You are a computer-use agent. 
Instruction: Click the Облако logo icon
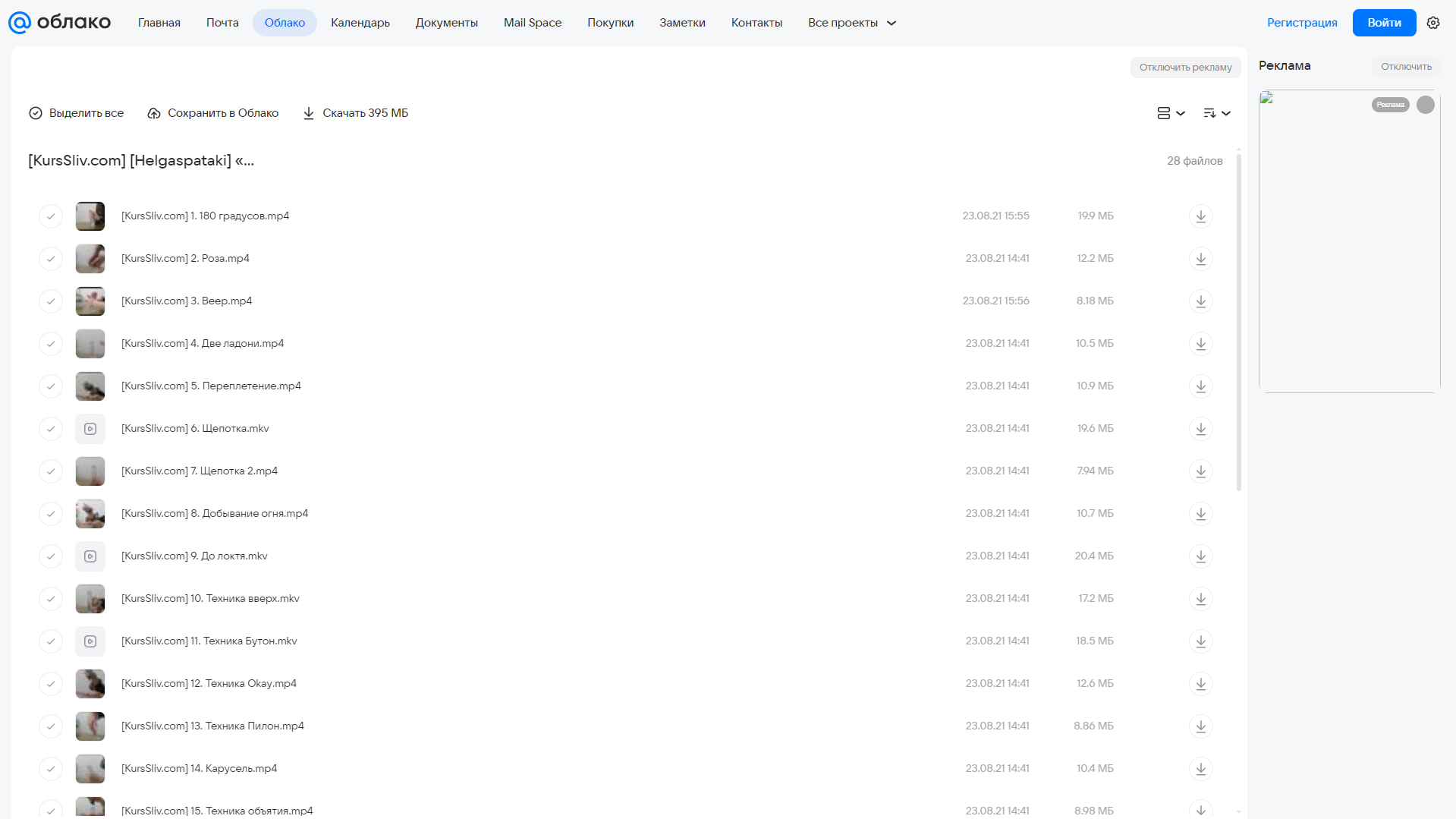click(x=20, y=23)
